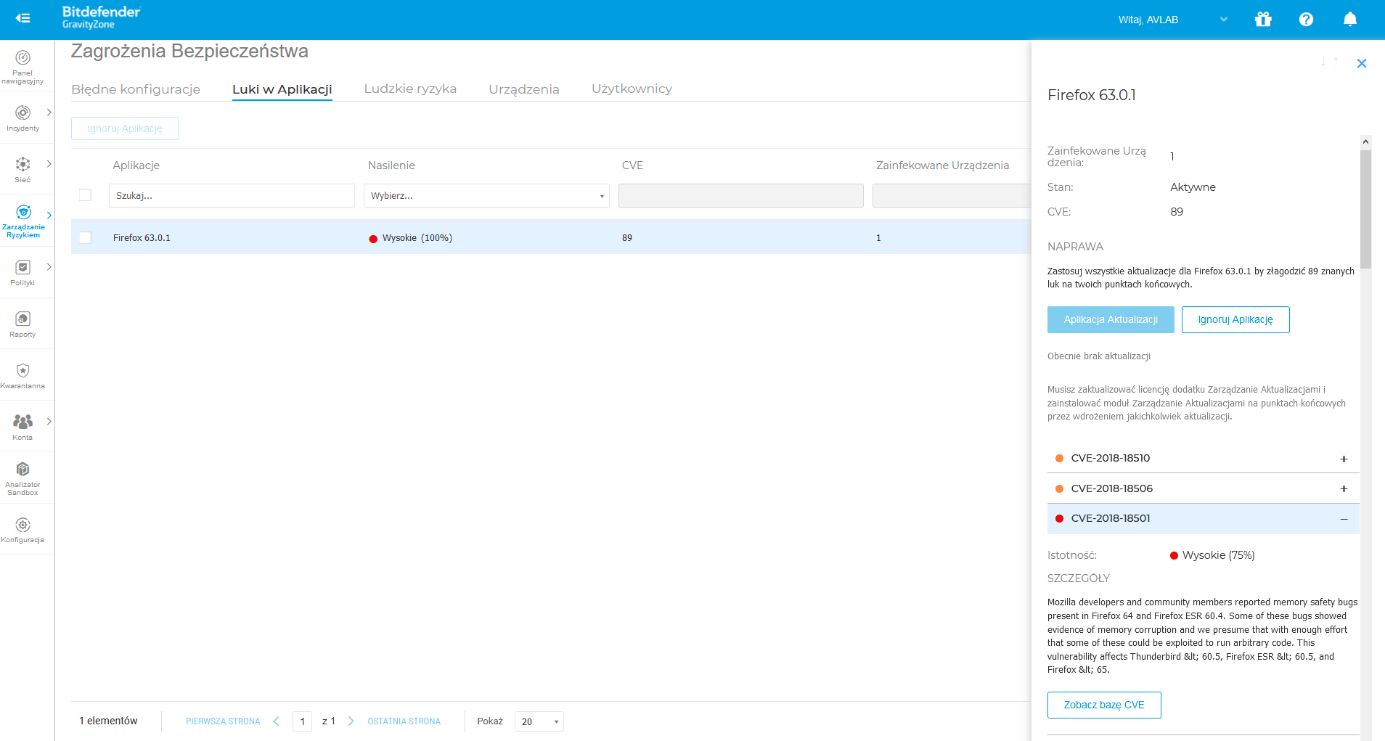Image resolution: width=1385 pixels, height=741 pixels.
Task: Click Ignoruj Aplikację in the details panel
Action: pos(1236,319)
